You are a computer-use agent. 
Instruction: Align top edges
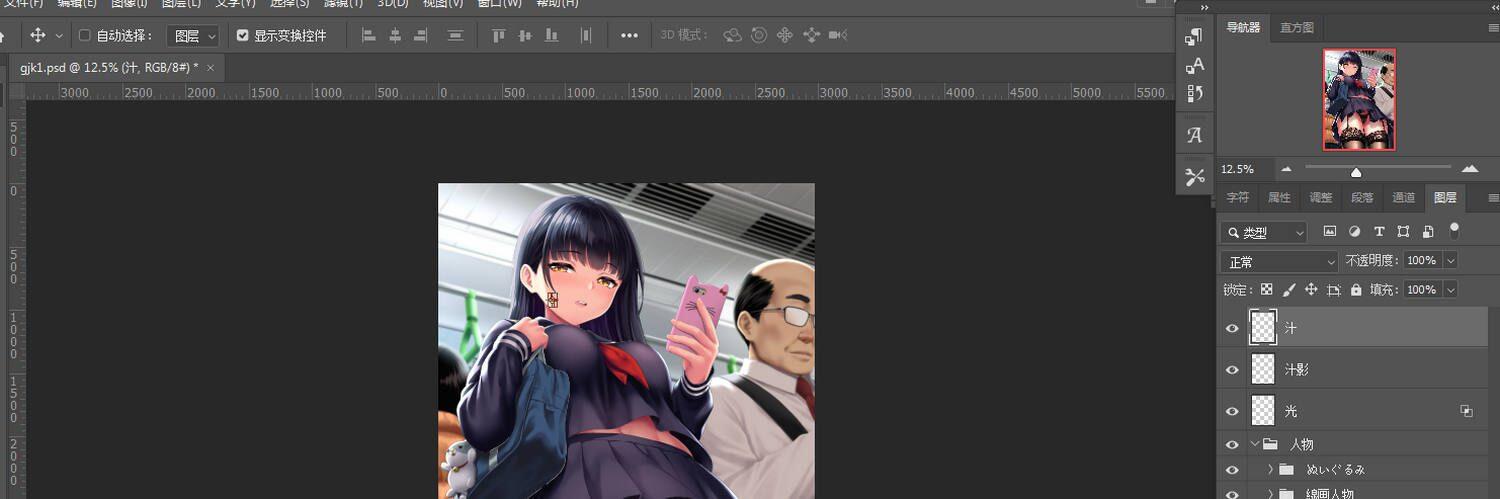pyautogui.click(x=498, y=35)
